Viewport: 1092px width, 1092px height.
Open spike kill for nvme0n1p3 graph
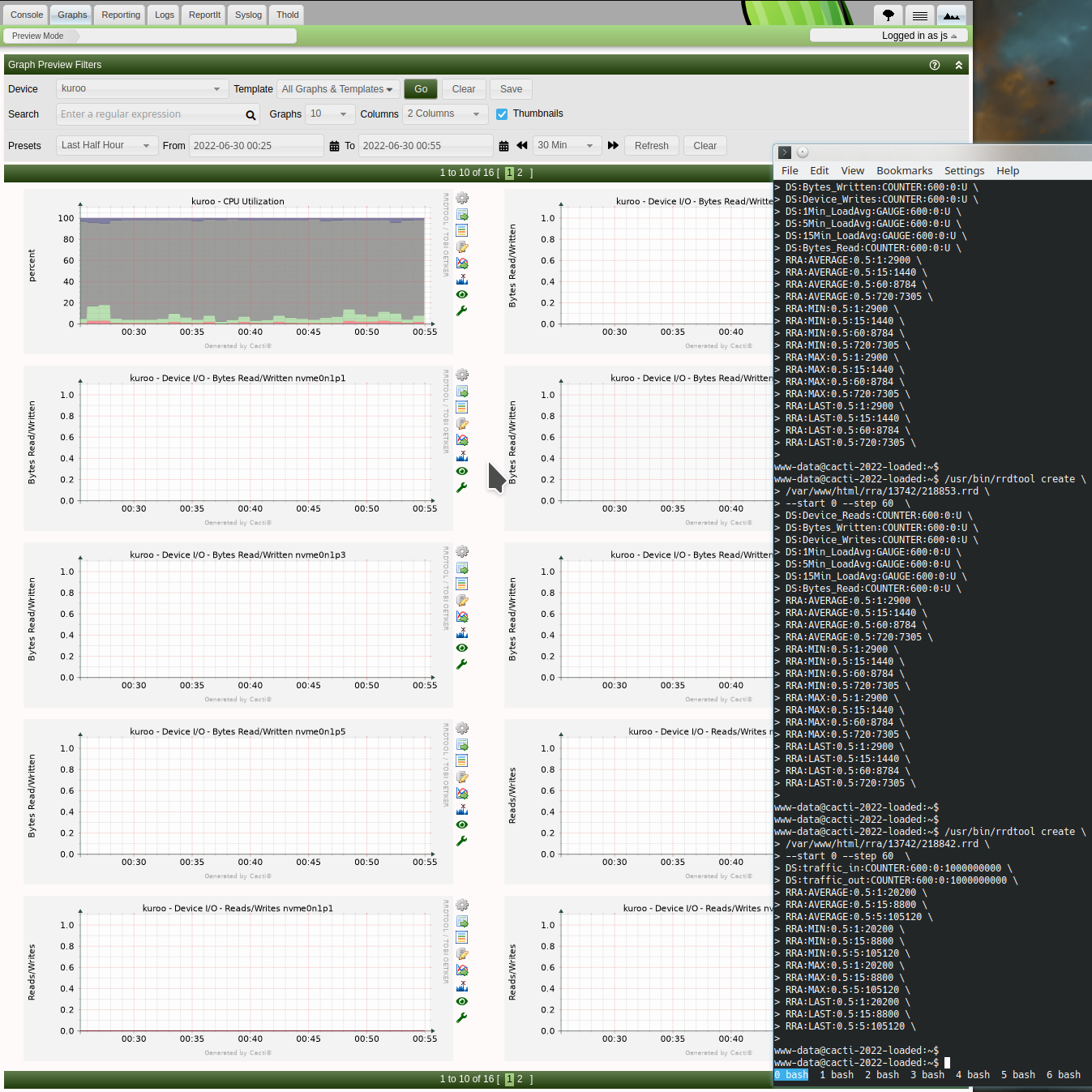tap(462, 632)
